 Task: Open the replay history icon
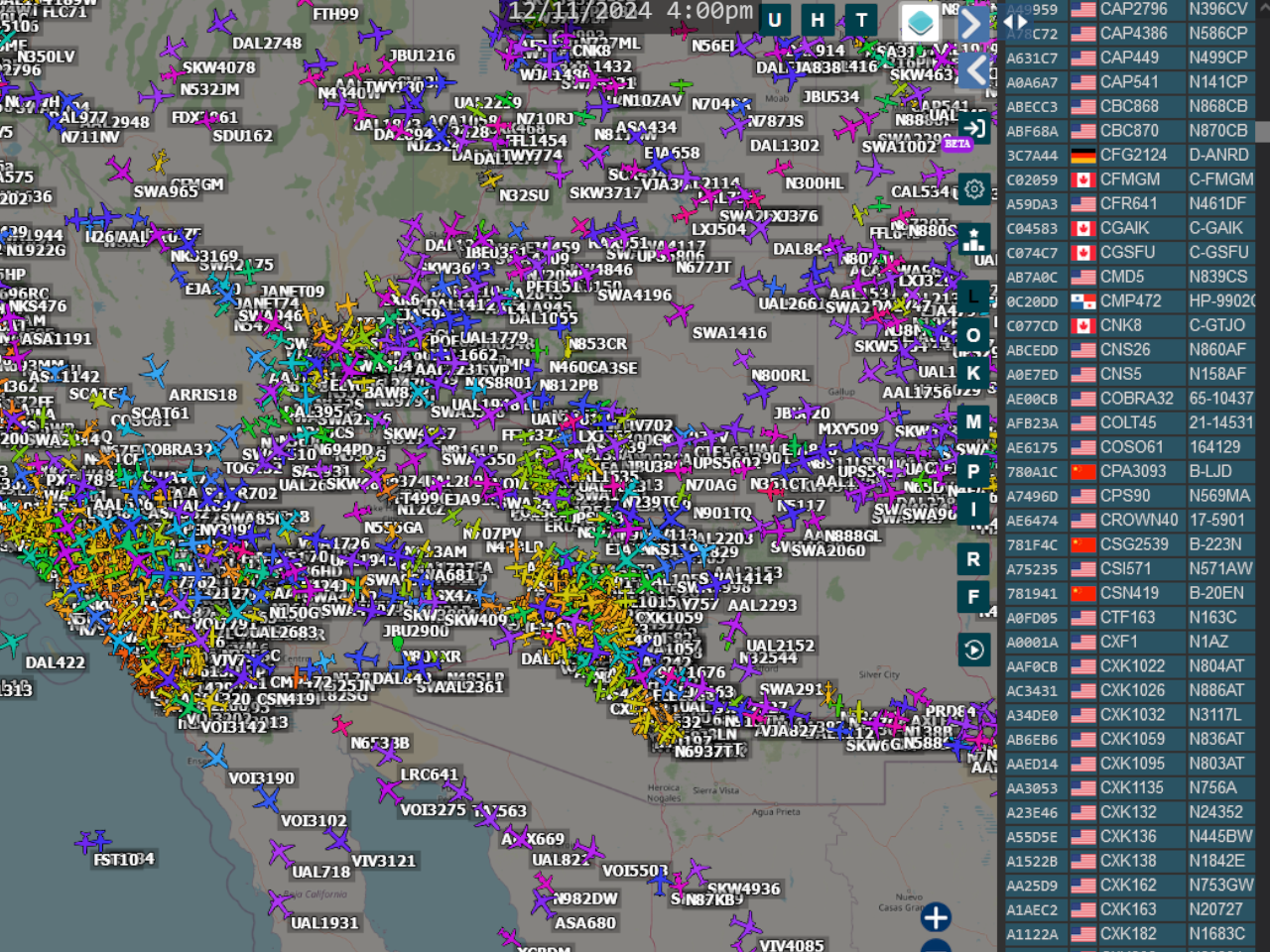(973, 650)
